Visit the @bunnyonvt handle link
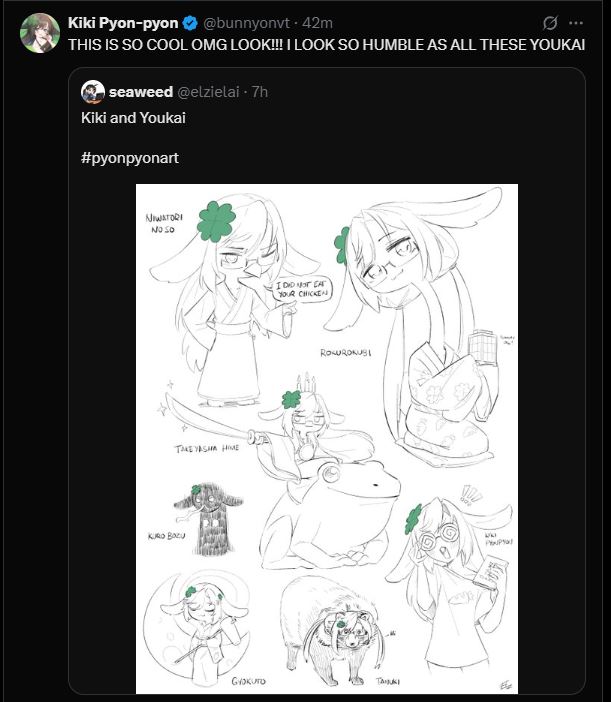This screenshot has height=702, width=611. click(247, 23)
